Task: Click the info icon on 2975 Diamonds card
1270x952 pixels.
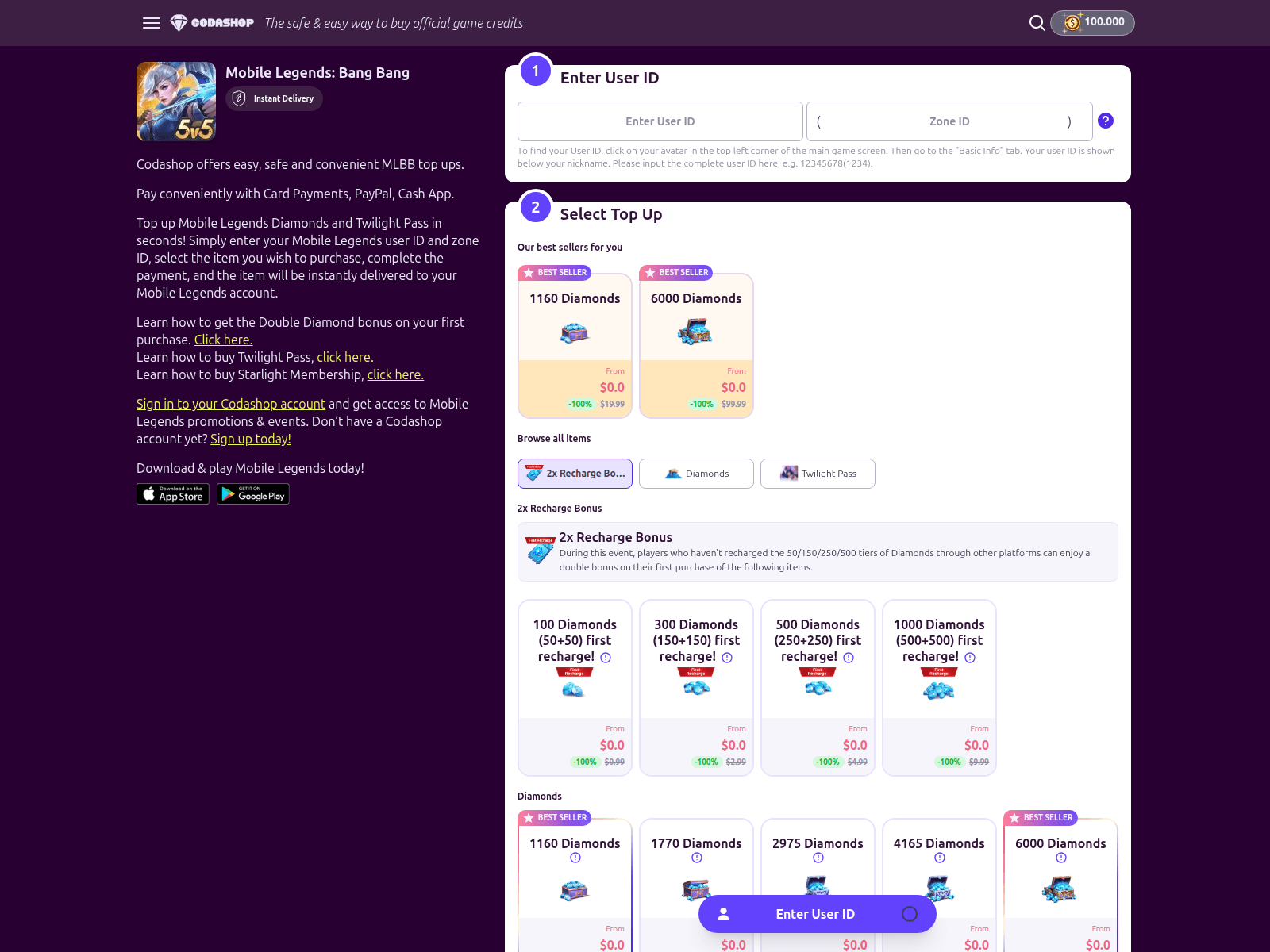Action: [818, 857]
